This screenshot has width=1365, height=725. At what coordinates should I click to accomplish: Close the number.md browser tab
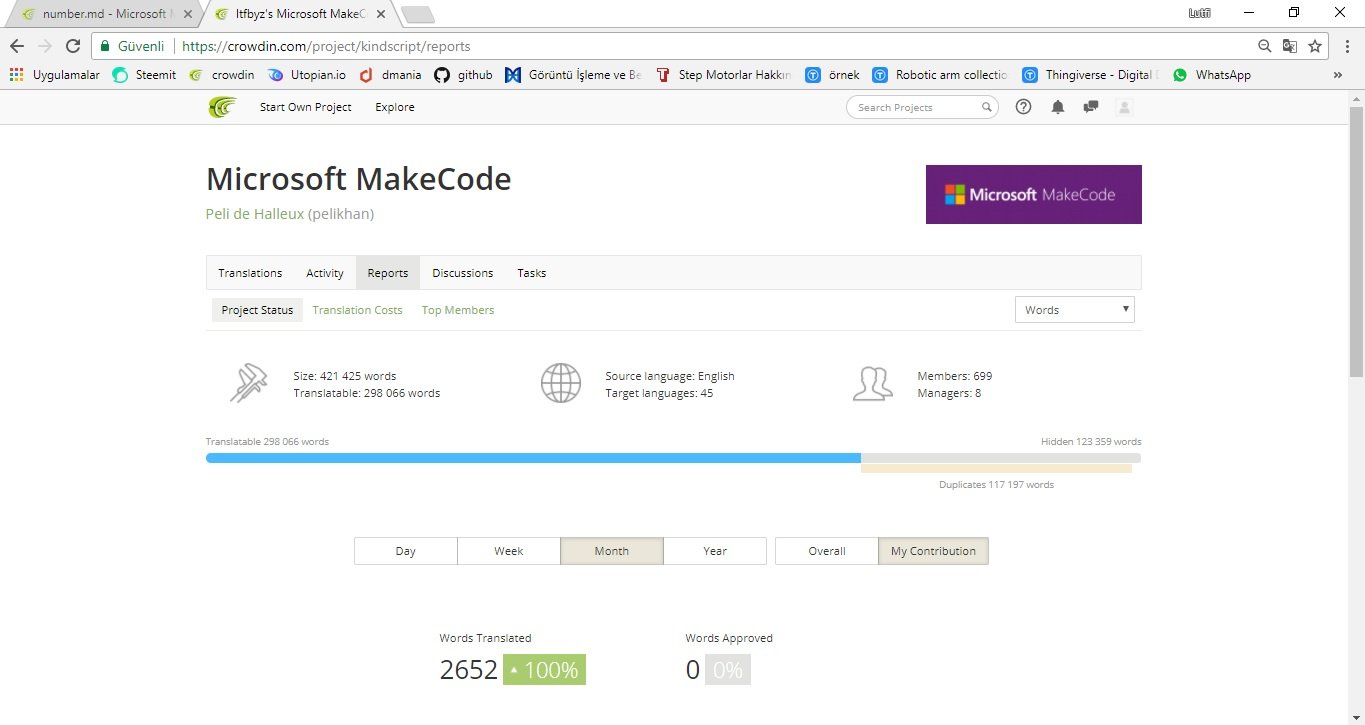coord(187,14)
